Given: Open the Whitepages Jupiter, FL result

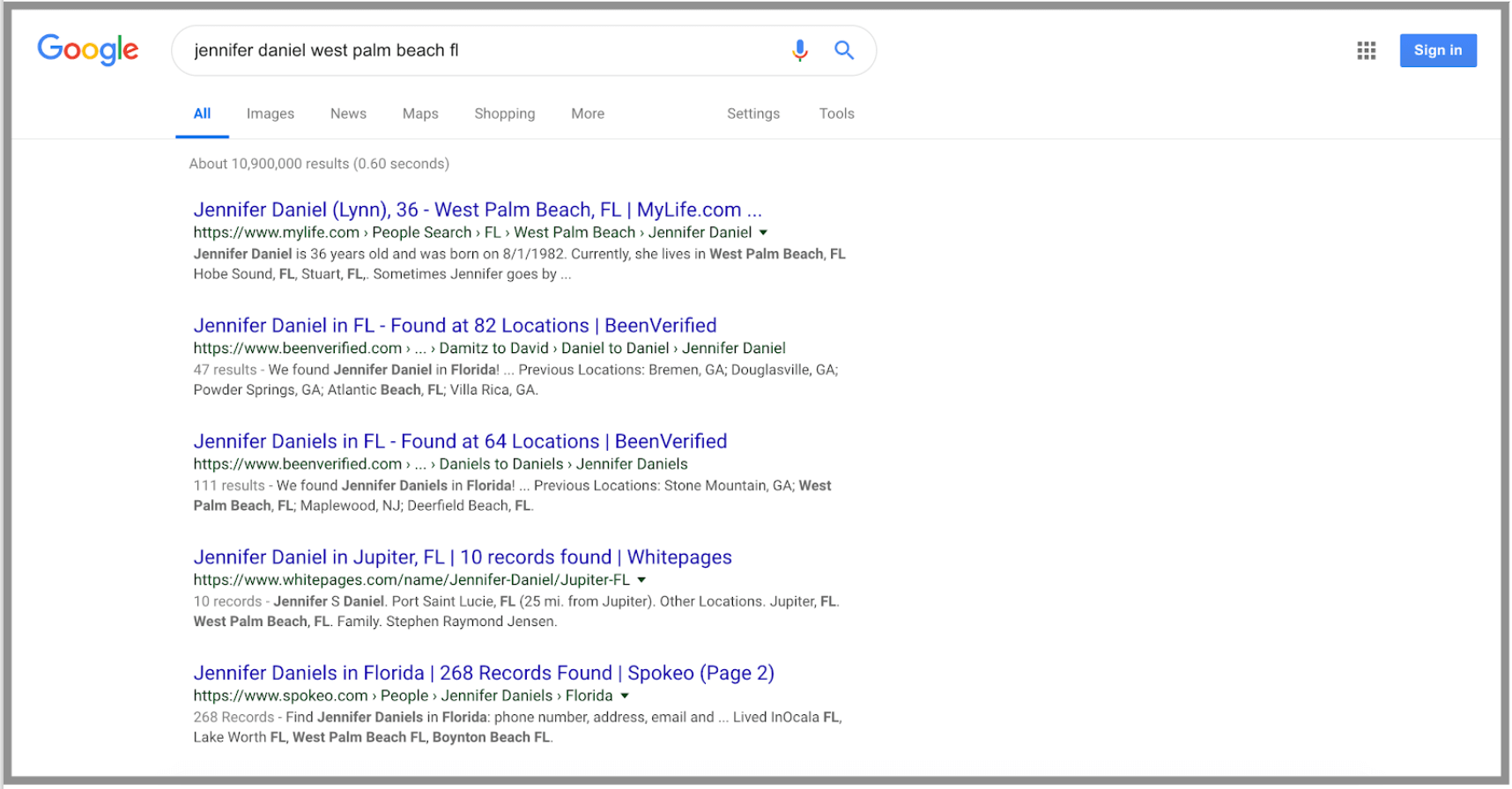Looking at the screenshot, I should 463,557.
